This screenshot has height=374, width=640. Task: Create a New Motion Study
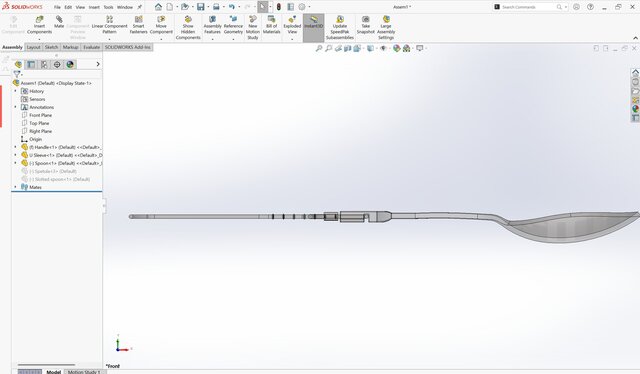click(253, 28)
